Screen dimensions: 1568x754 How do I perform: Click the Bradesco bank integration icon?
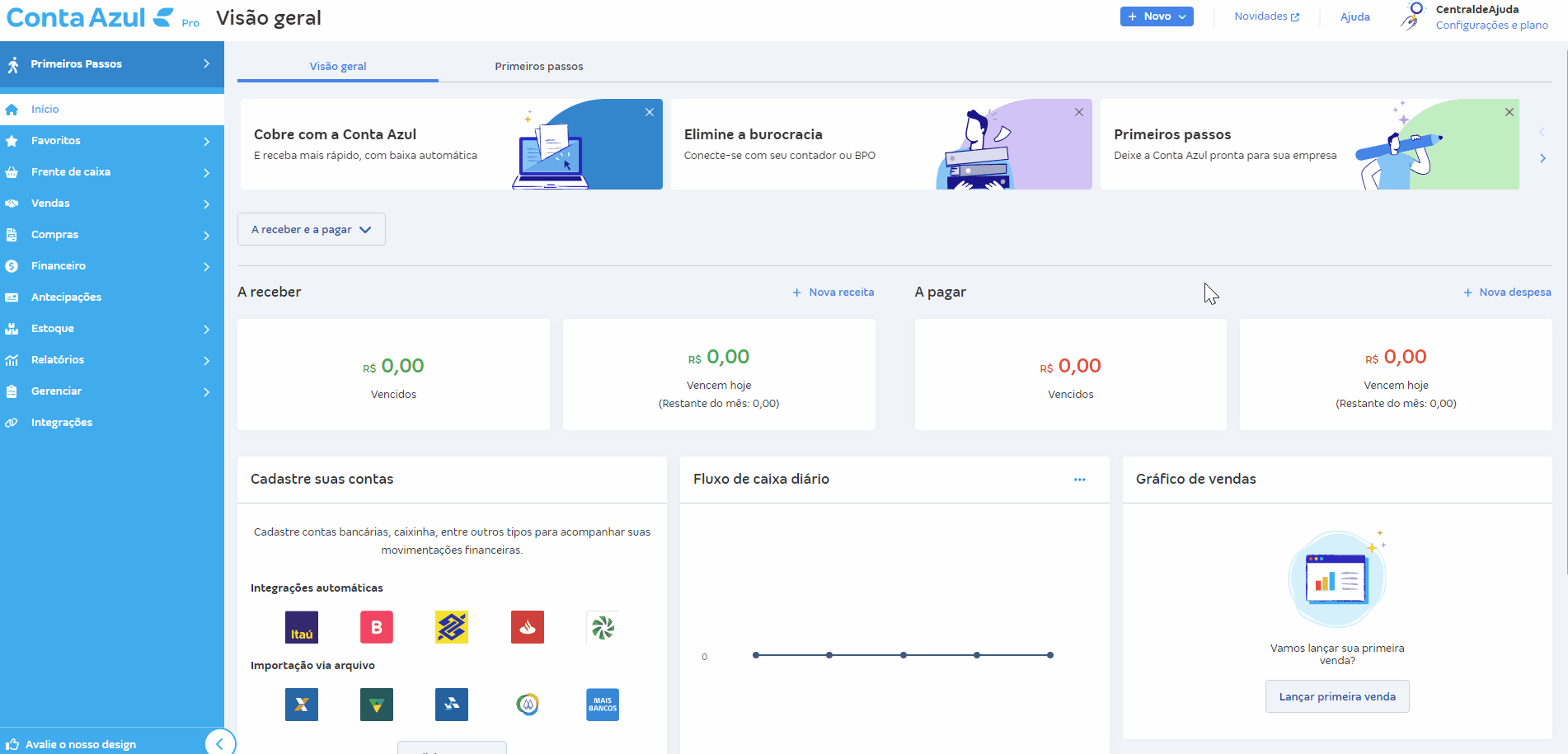(x=376, y=627)
